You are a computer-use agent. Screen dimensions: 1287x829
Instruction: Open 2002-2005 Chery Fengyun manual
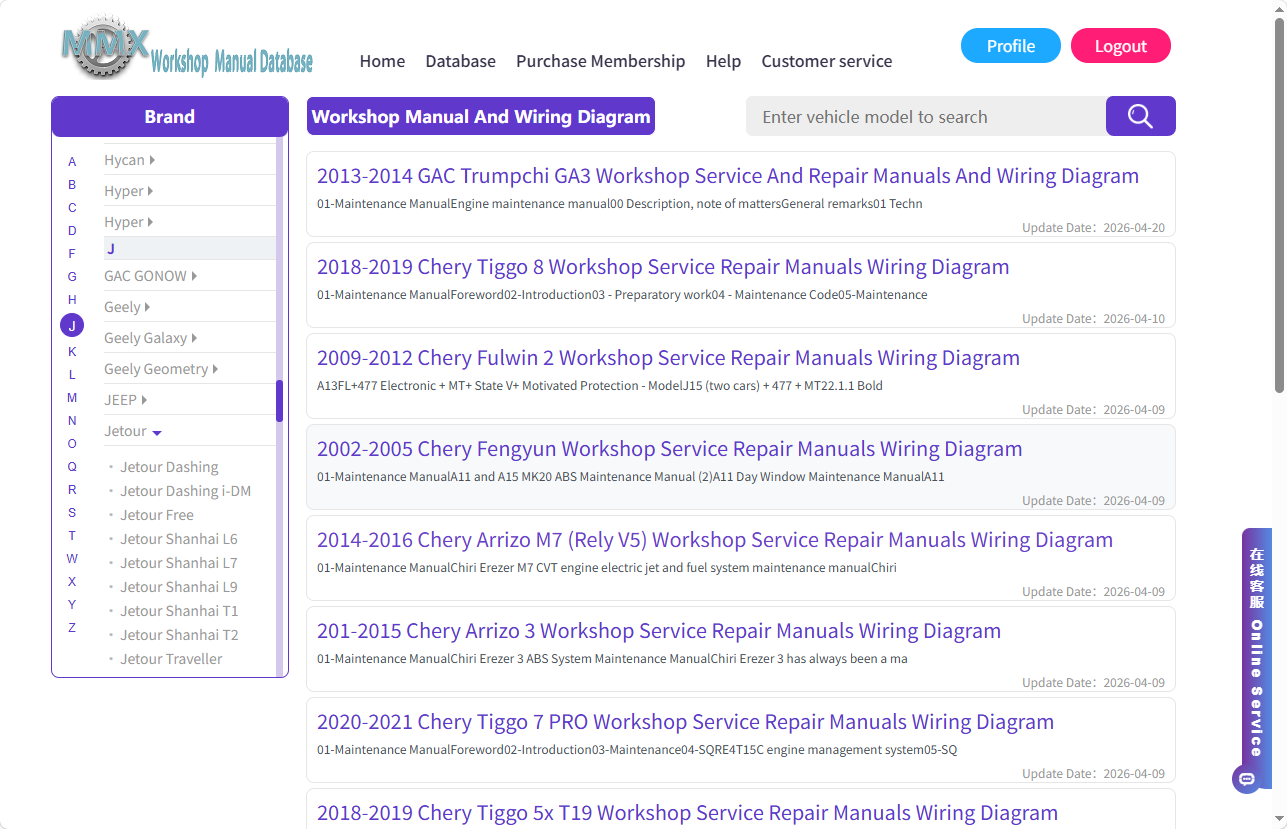(x=670, y=449)
